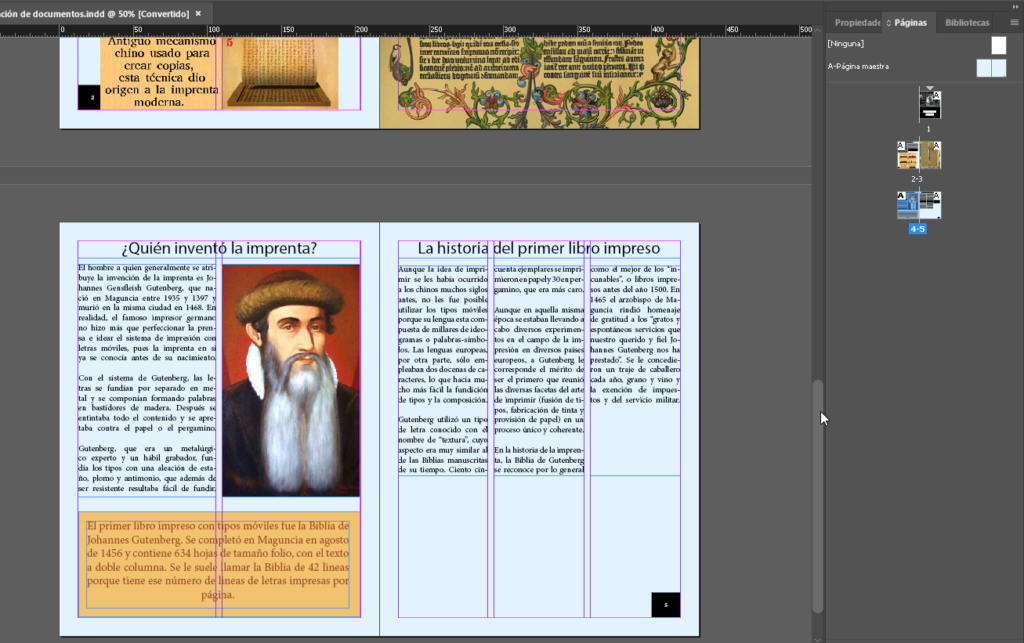The width and height of the screenshot is (1024, 643).
Task: Click the horizontal ruler at mark 300
Action: (x=509, y=30)
